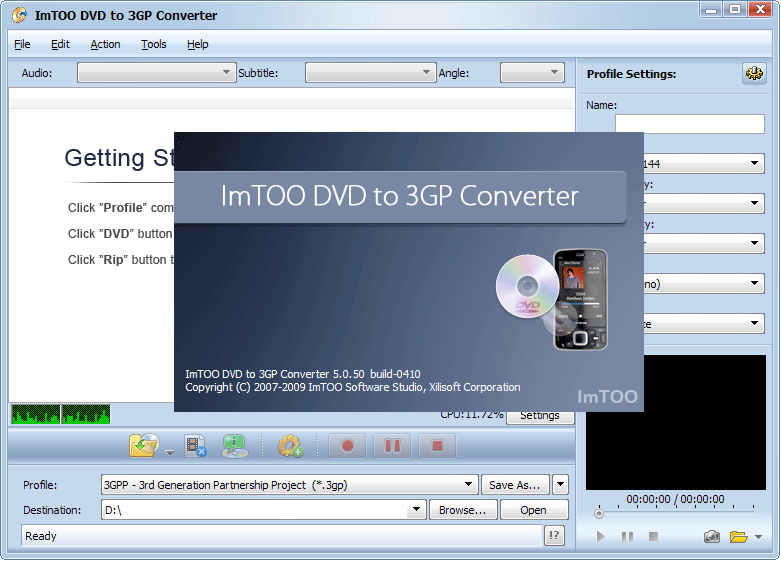Dismiss the ImTOO DVD to 3GP splash screen
The height and width of the screenshot is (561, 781).
pos(408,272)
